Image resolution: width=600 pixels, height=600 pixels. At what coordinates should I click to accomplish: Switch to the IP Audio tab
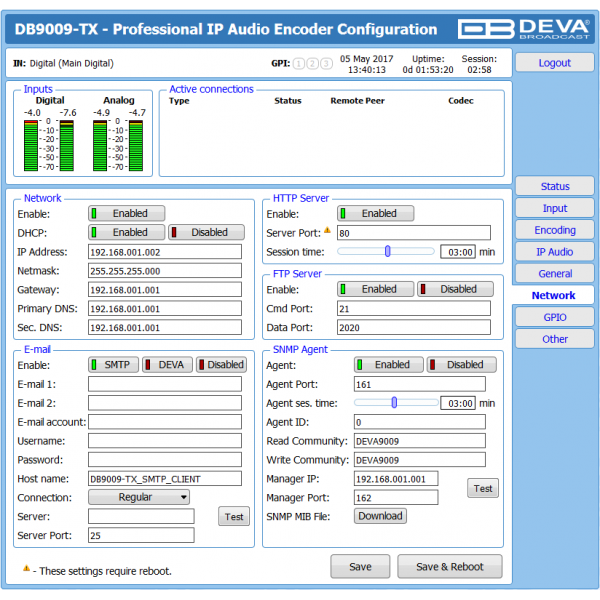pos(555,252)
